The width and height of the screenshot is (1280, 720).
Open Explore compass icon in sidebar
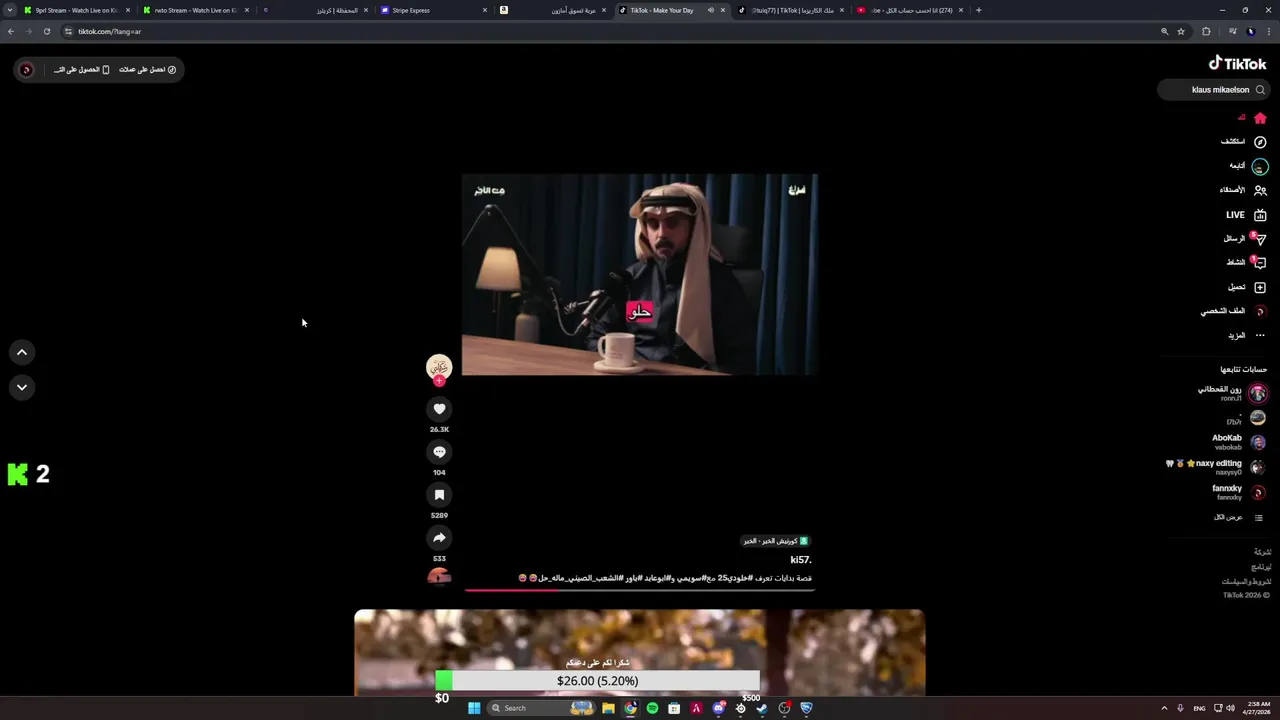[1260, 142]
